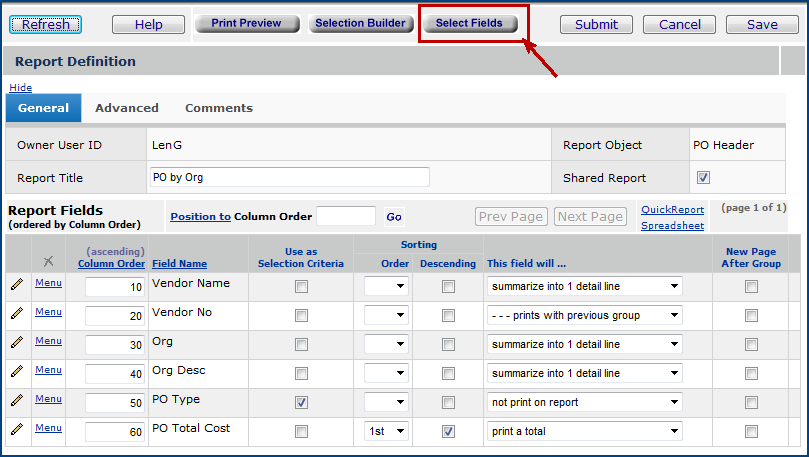Open 'not print on report' dropdown for PO Type
This screenshot has width=809, height=457.
pos(585,402)
